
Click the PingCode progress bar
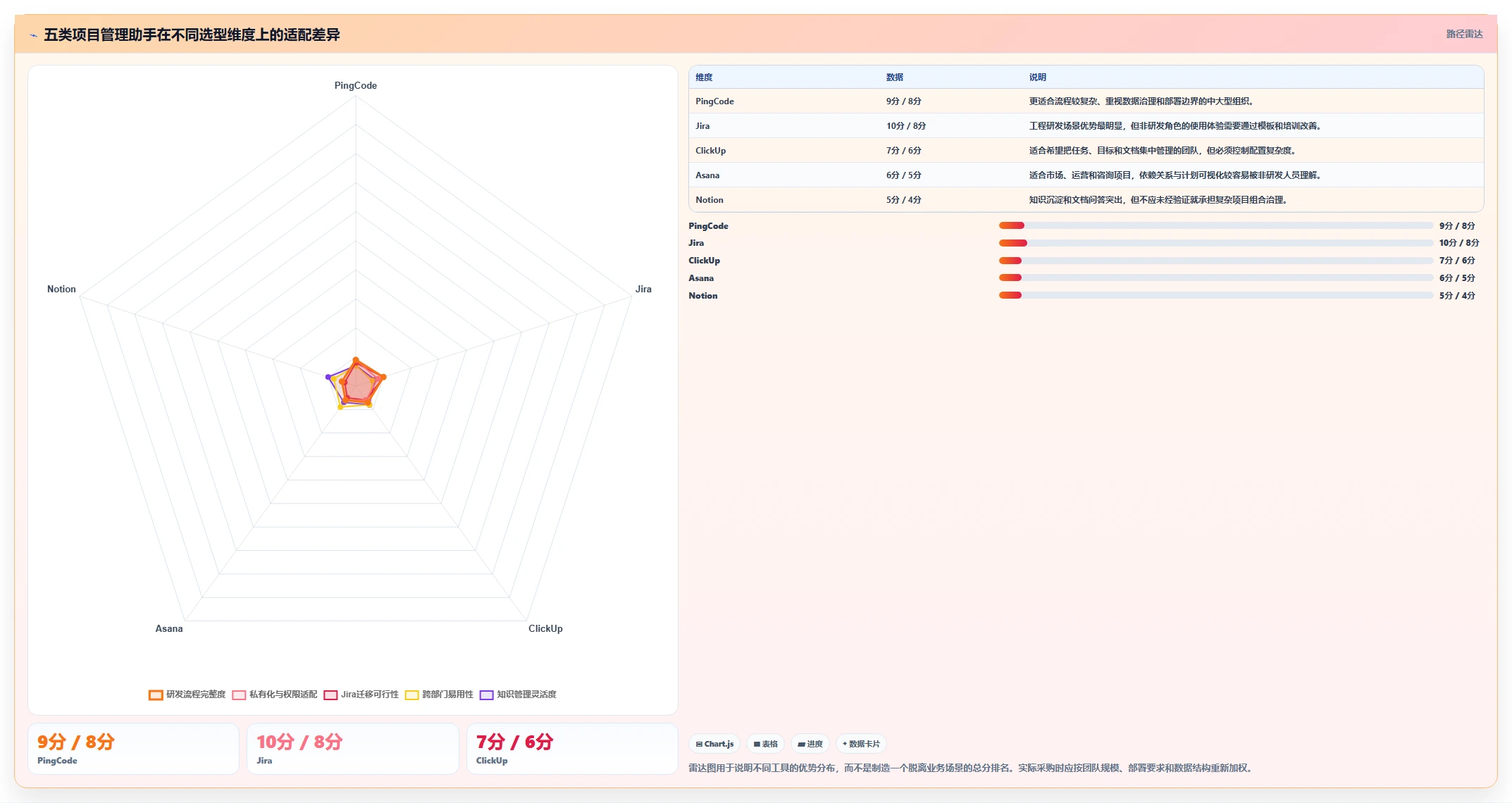tap(1216, 225)
